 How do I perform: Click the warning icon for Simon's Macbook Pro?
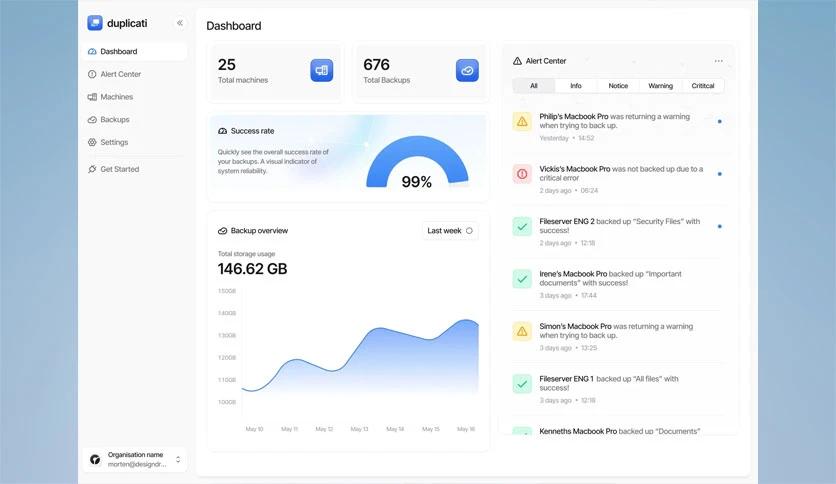pyautogui.click(x=522, y=331)
